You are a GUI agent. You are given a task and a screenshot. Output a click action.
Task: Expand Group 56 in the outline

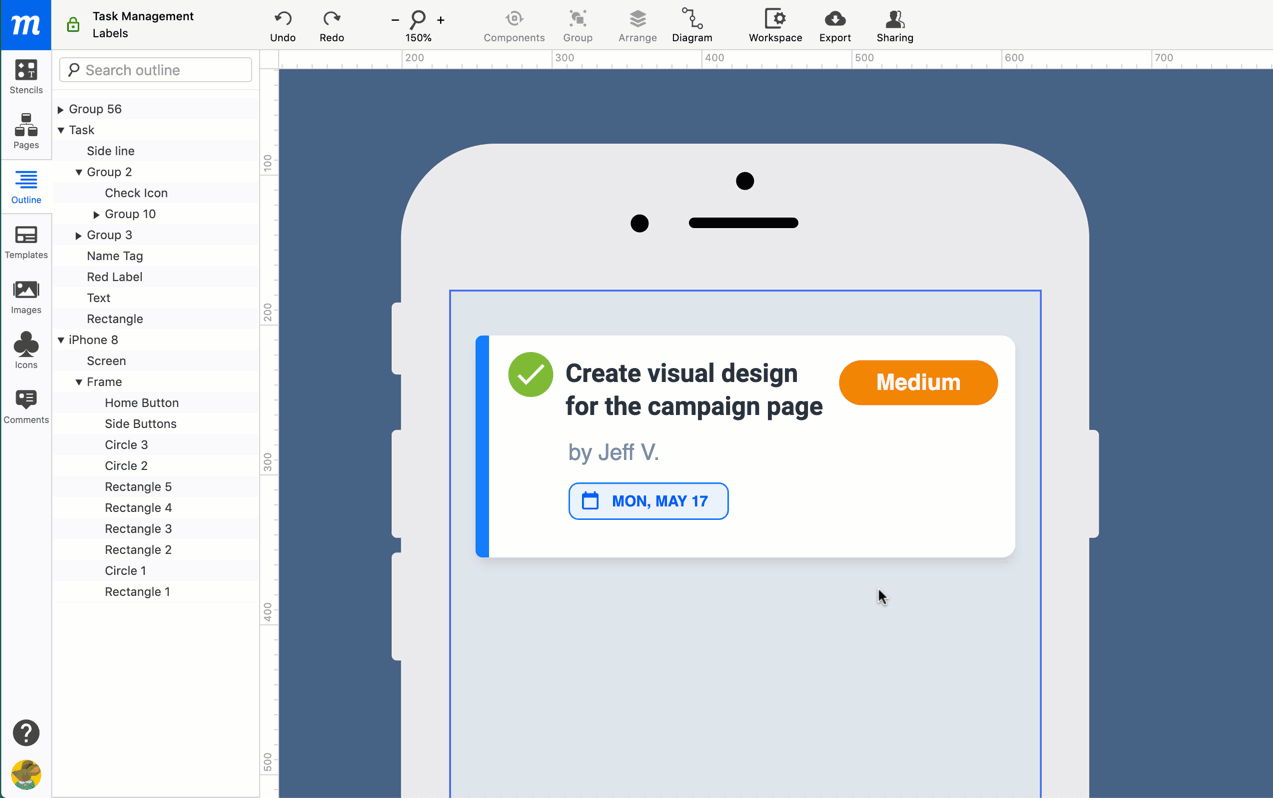[61, 109]
